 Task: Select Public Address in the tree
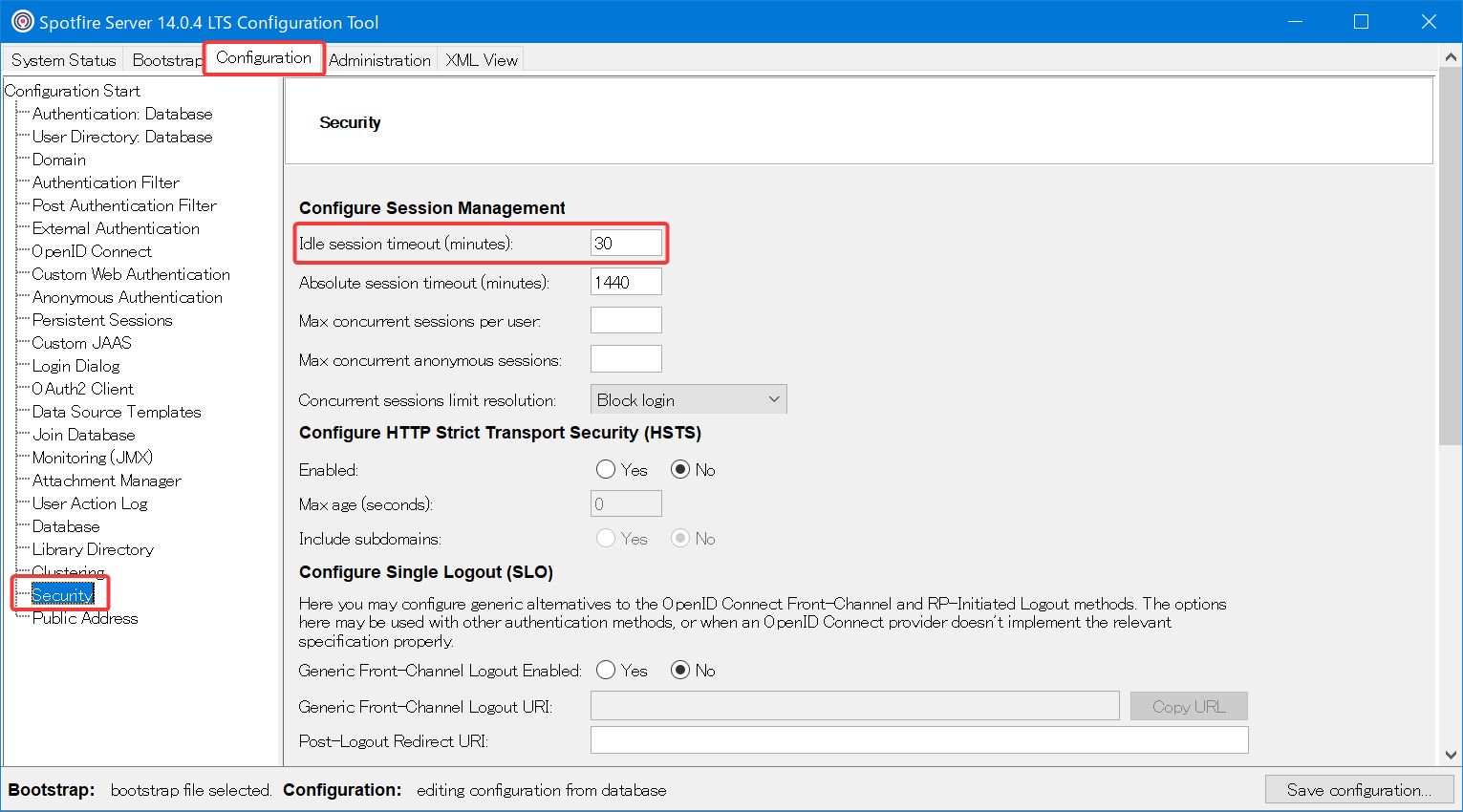85,618
